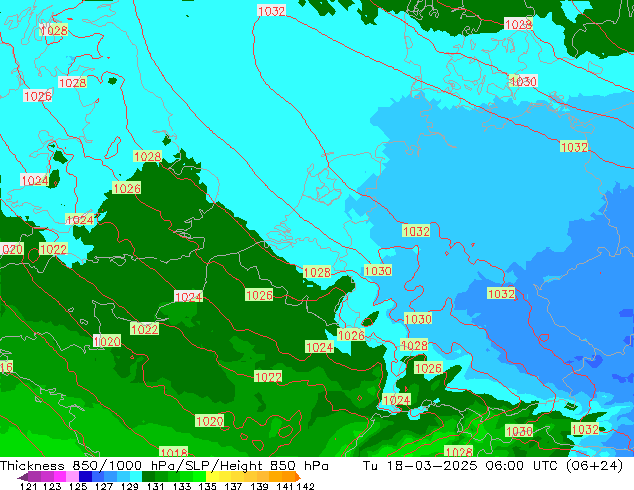Select legend value 141

(x=285, y=486)
